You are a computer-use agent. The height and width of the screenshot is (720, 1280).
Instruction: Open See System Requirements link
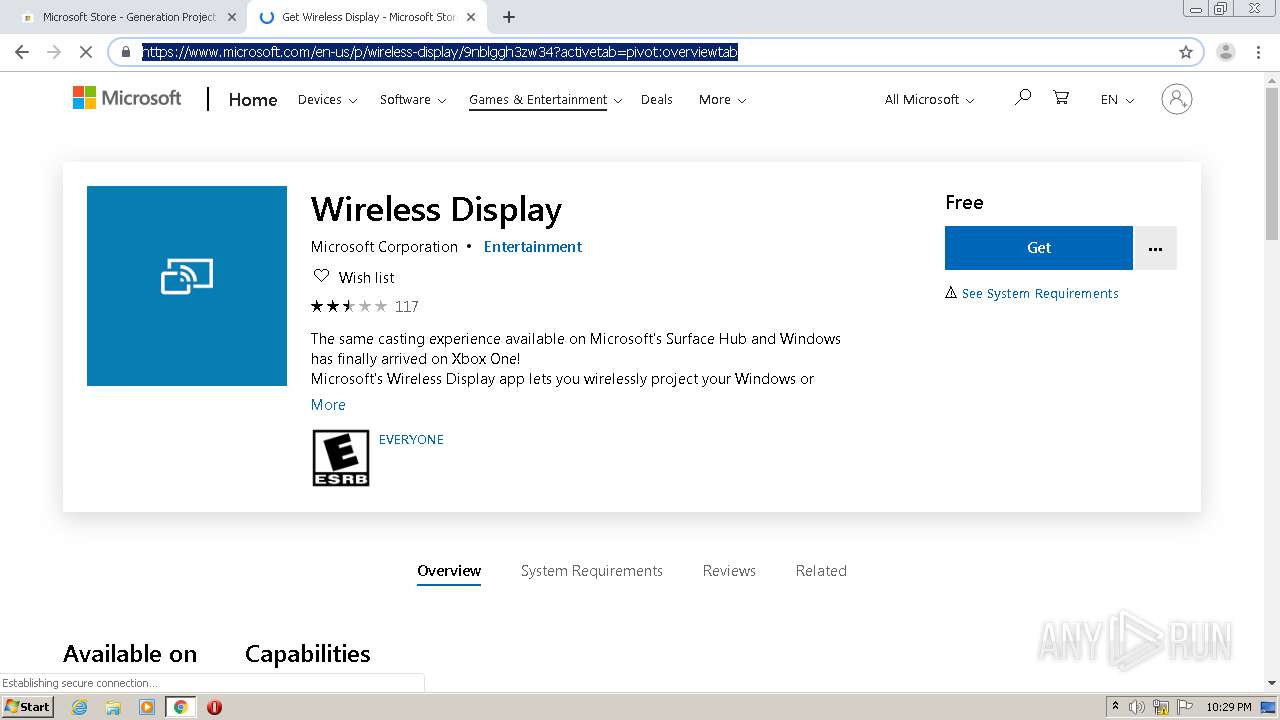1040,294
